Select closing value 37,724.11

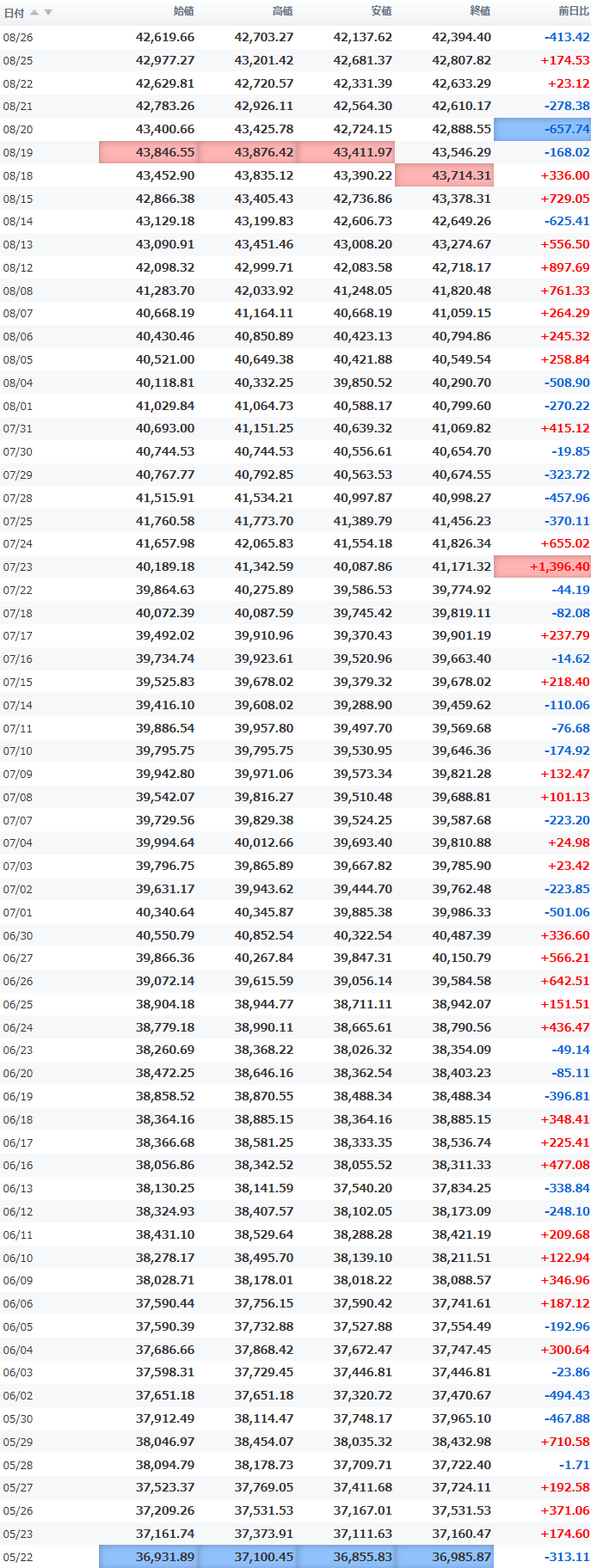tap(462, 1488)
